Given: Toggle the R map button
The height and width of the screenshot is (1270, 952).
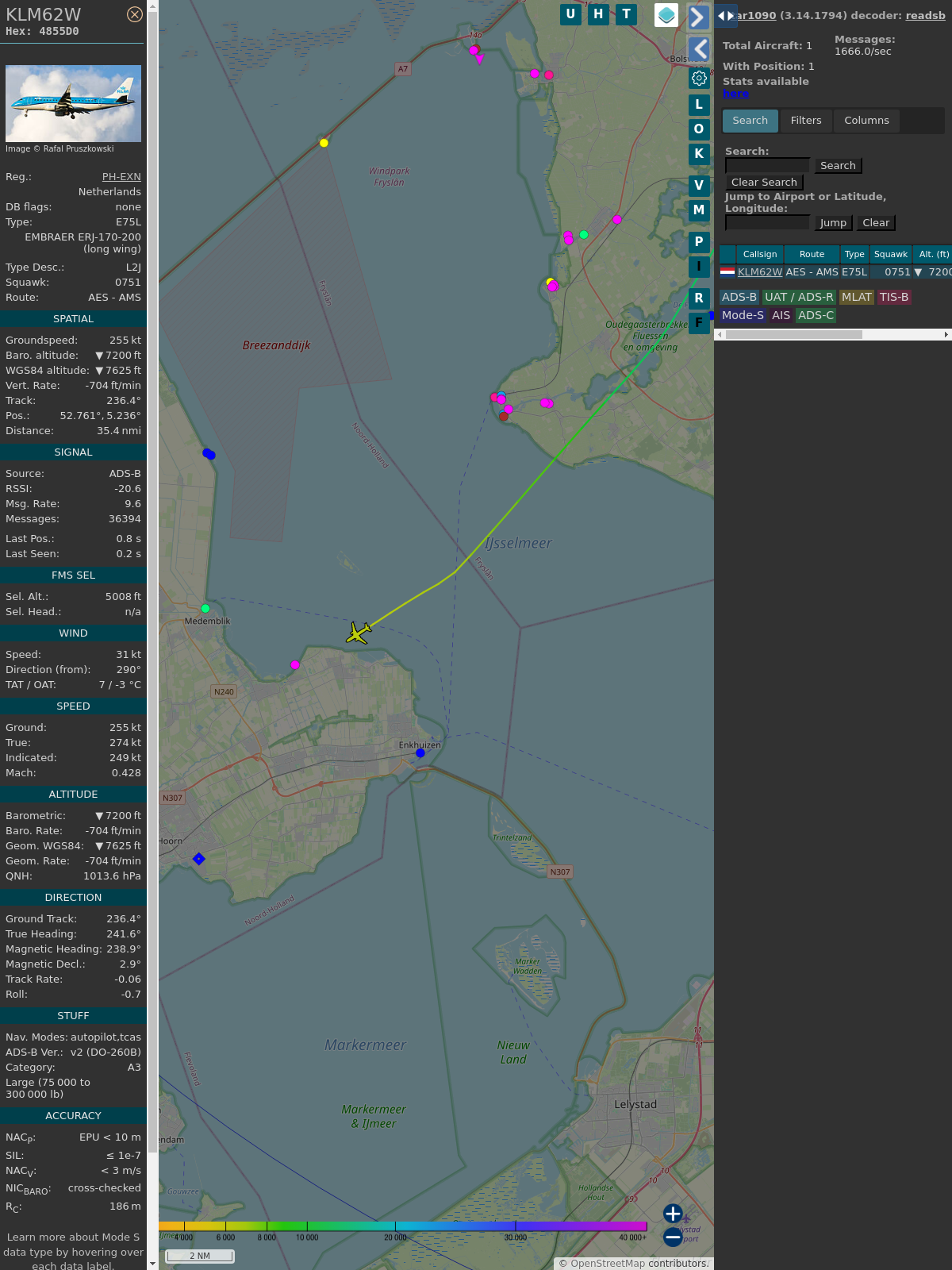Looking at the screenshot, I should [699, 298].
